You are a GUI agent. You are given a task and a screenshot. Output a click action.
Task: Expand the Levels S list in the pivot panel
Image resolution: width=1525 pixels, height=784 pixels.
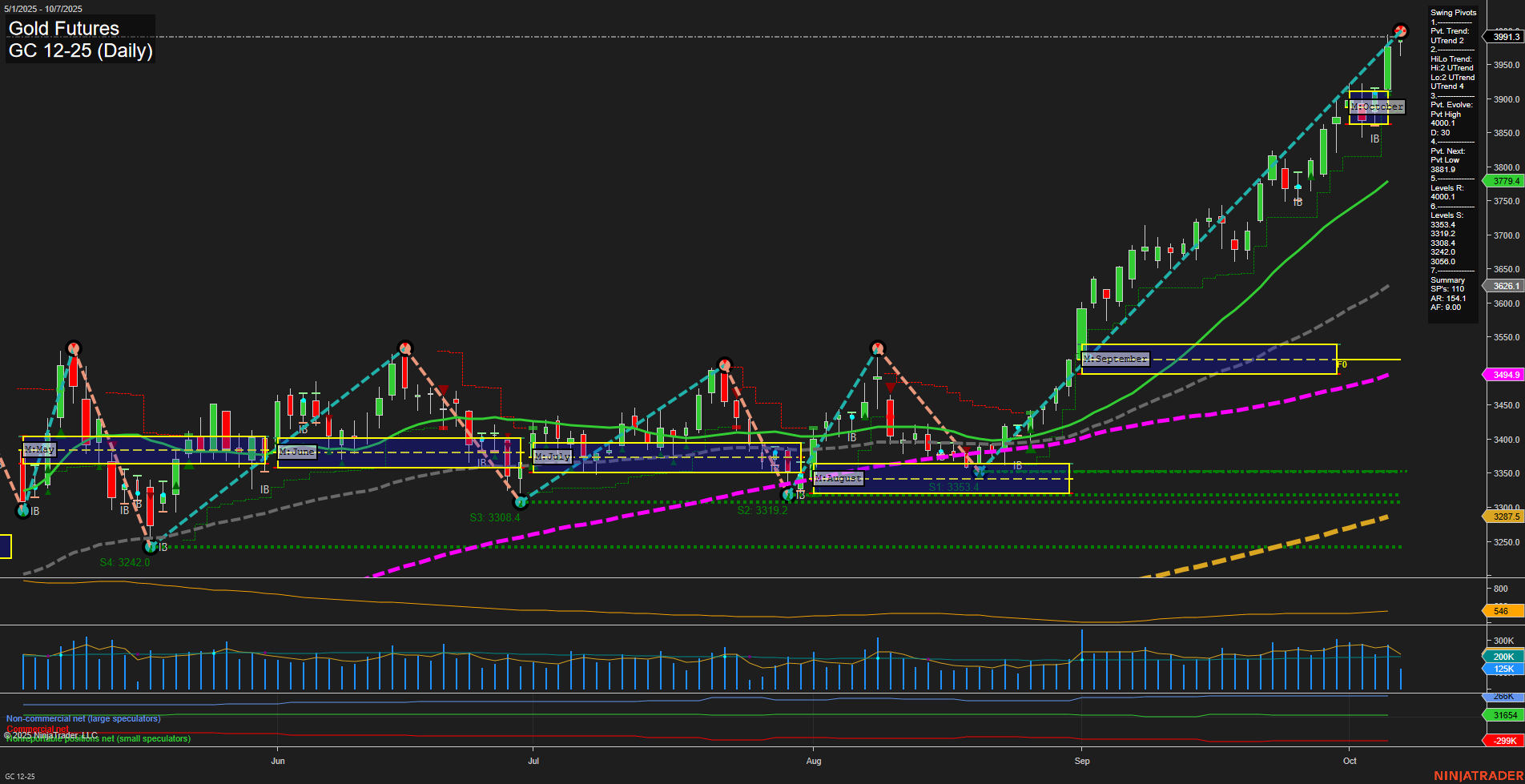[x=1445, y=215]
